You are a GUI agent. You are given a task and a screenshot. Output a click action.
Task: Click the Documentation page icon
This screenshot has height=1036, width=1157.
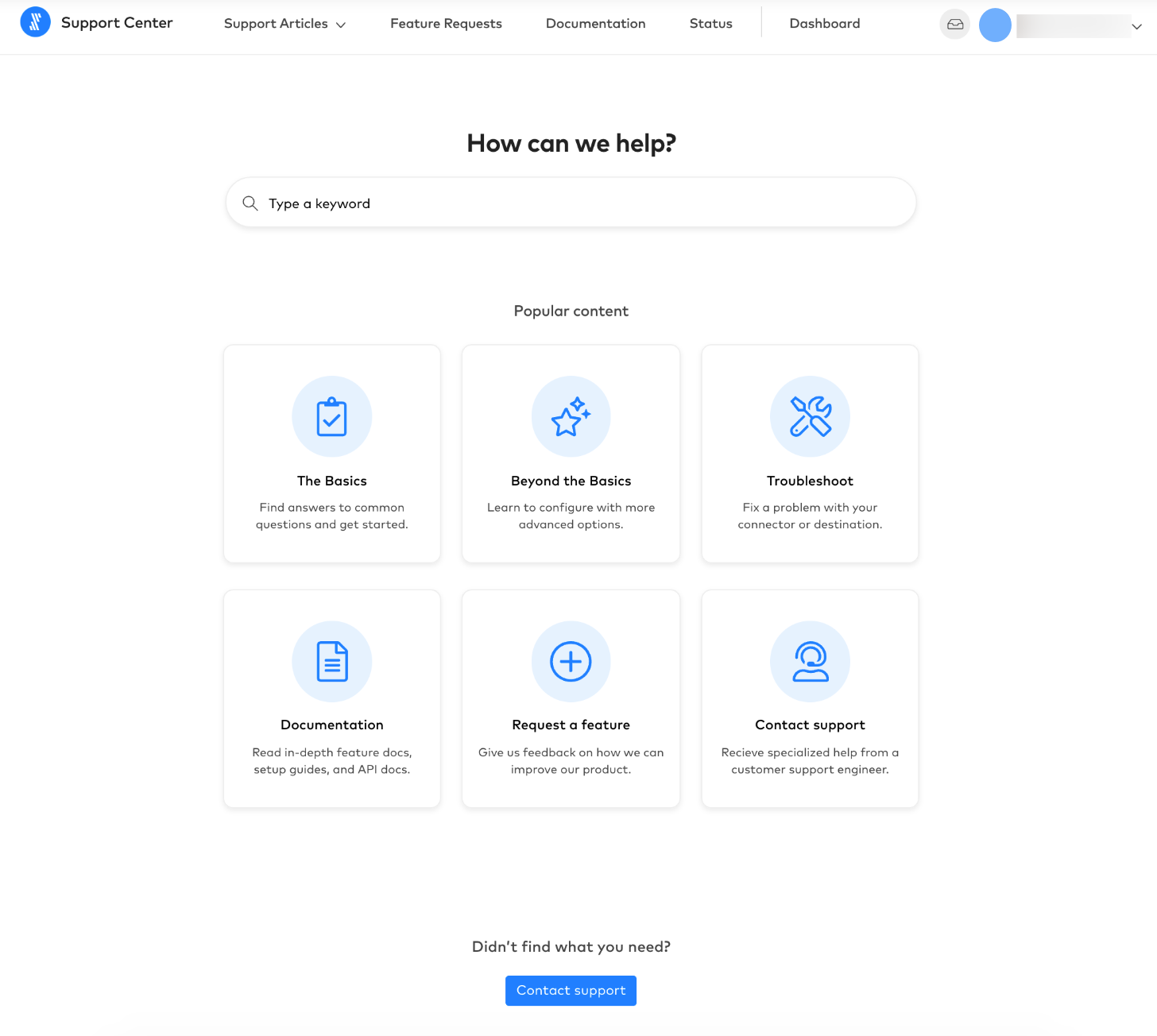(332, 661)
